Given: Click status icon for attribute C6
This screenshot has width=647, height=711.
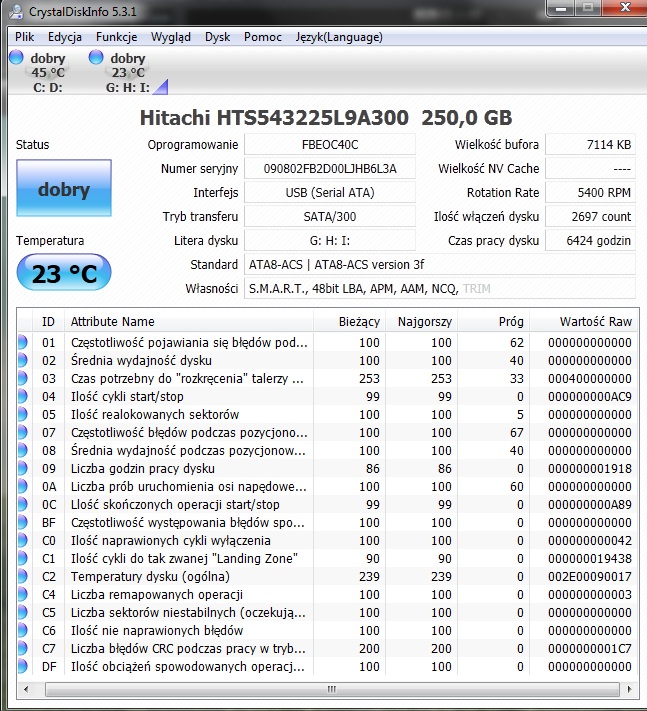Looking at the screenshot, I should coord(23,630).
